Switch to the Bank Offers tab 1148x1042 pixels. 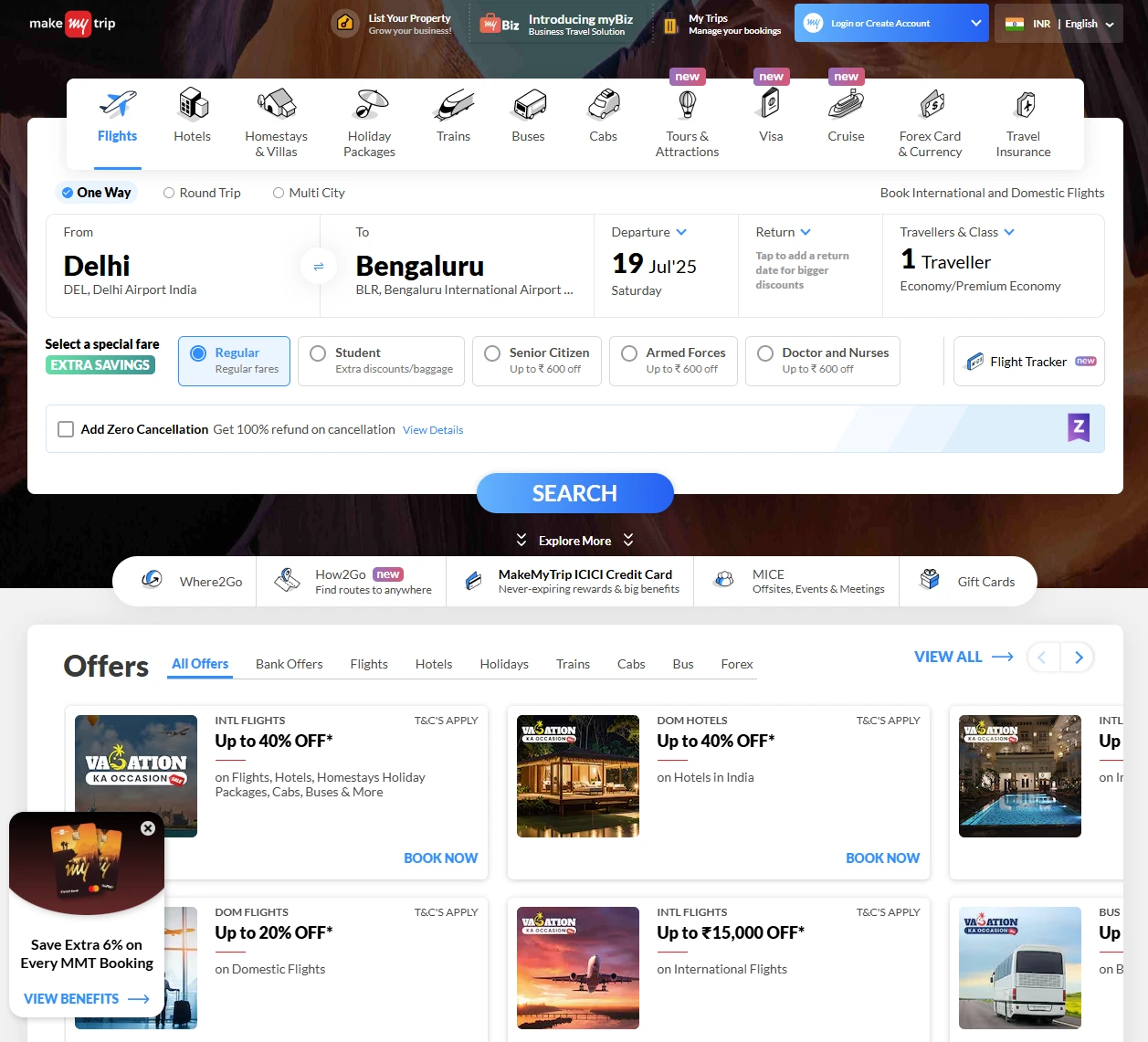coord(289,664)
